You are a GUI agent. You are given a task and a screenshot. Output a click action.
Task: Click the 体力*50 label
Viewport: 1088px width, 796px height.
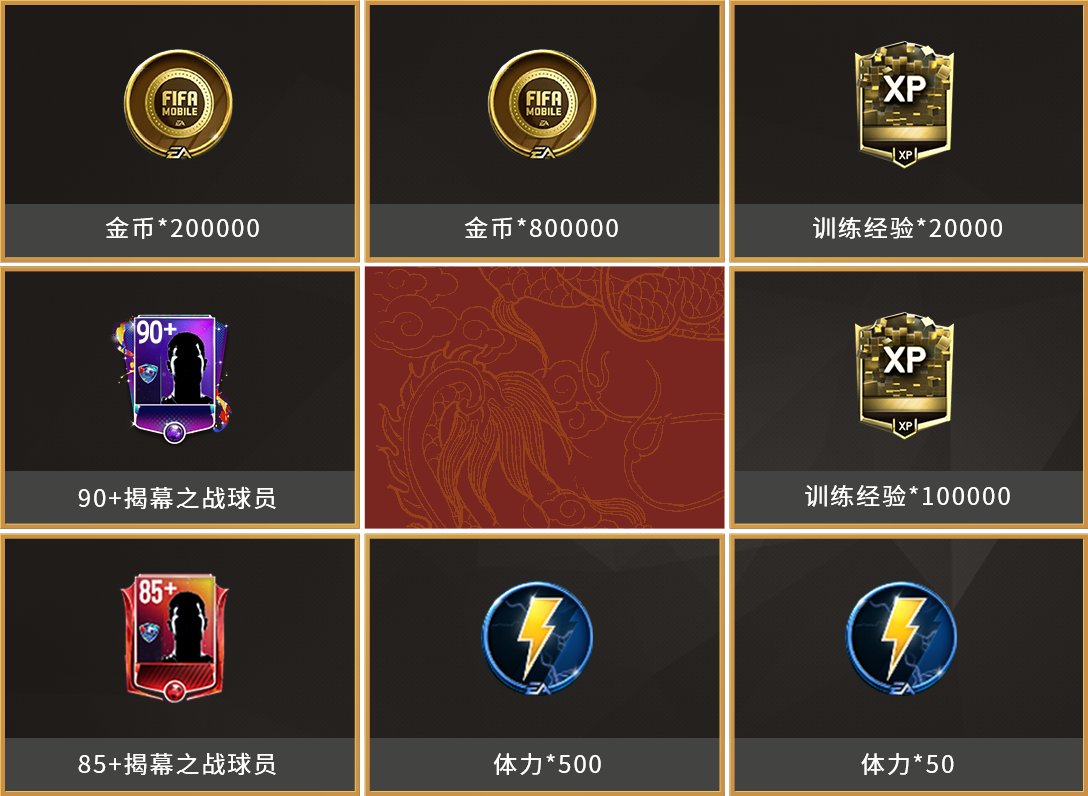[908, 764]
